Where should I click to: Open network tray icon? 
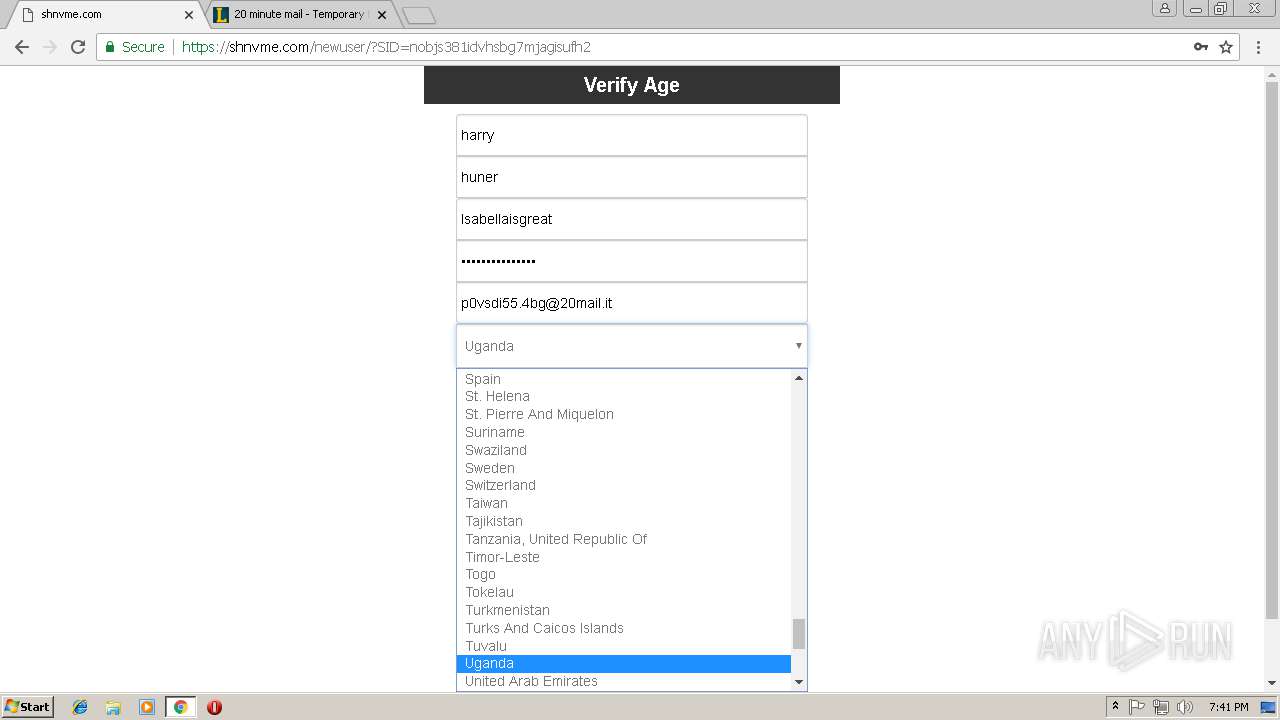pos(1161,707)
